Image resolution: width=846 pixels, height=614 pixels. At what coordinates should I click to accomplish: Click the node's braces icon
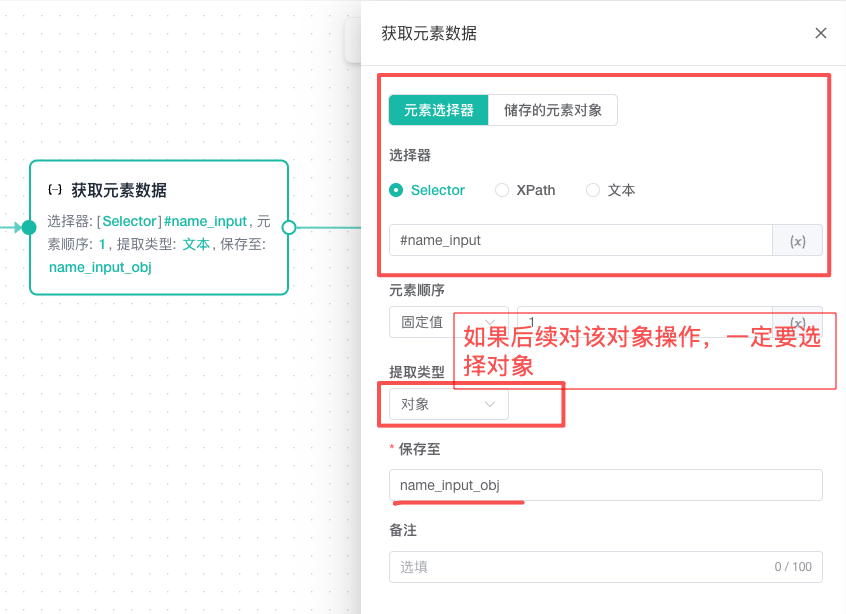point(55,190)
